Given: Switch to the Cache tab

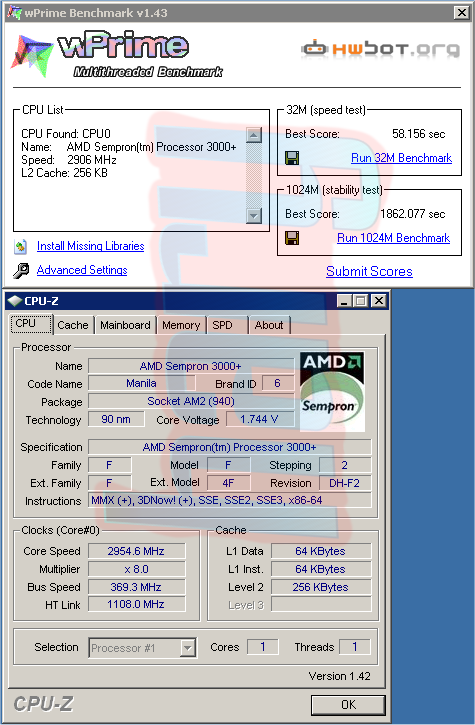Looking at the screenshot, I should pyautogui.click(x=73, y=325).
